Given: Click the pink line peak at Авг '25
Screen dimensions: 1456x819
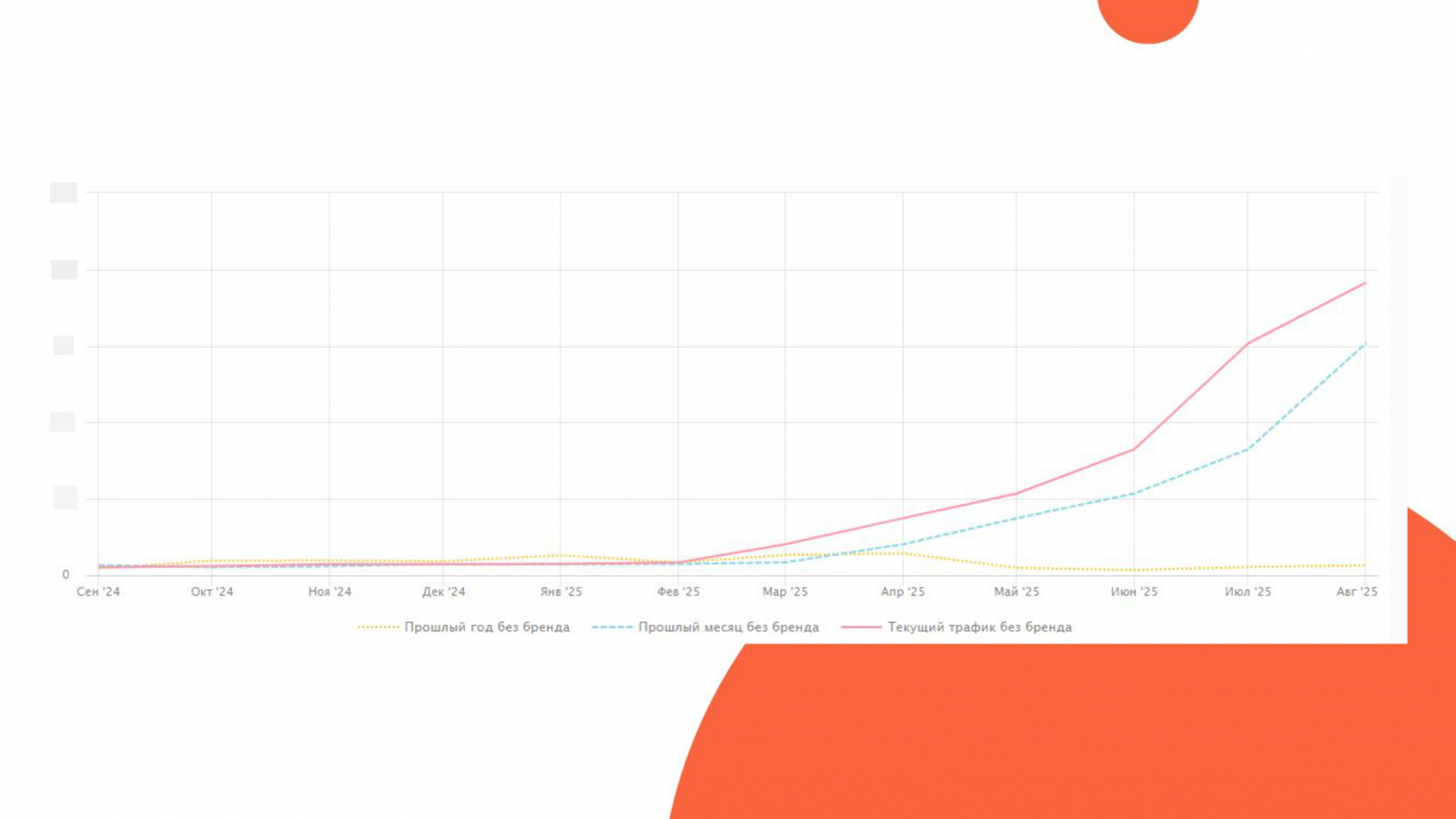Looking at the screenshot, I should click(1365, 283).
